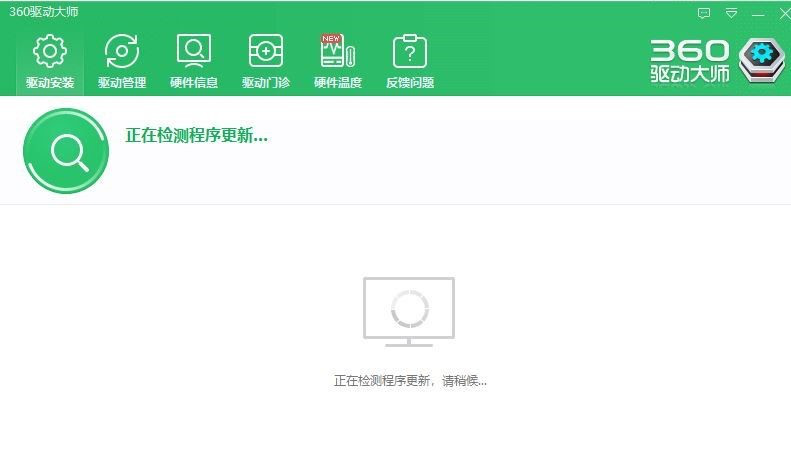Click the 360驱动大师 brand logo text
Viewport: 791px width, 470px height.
pyautogui.click(x=691, y=60)
